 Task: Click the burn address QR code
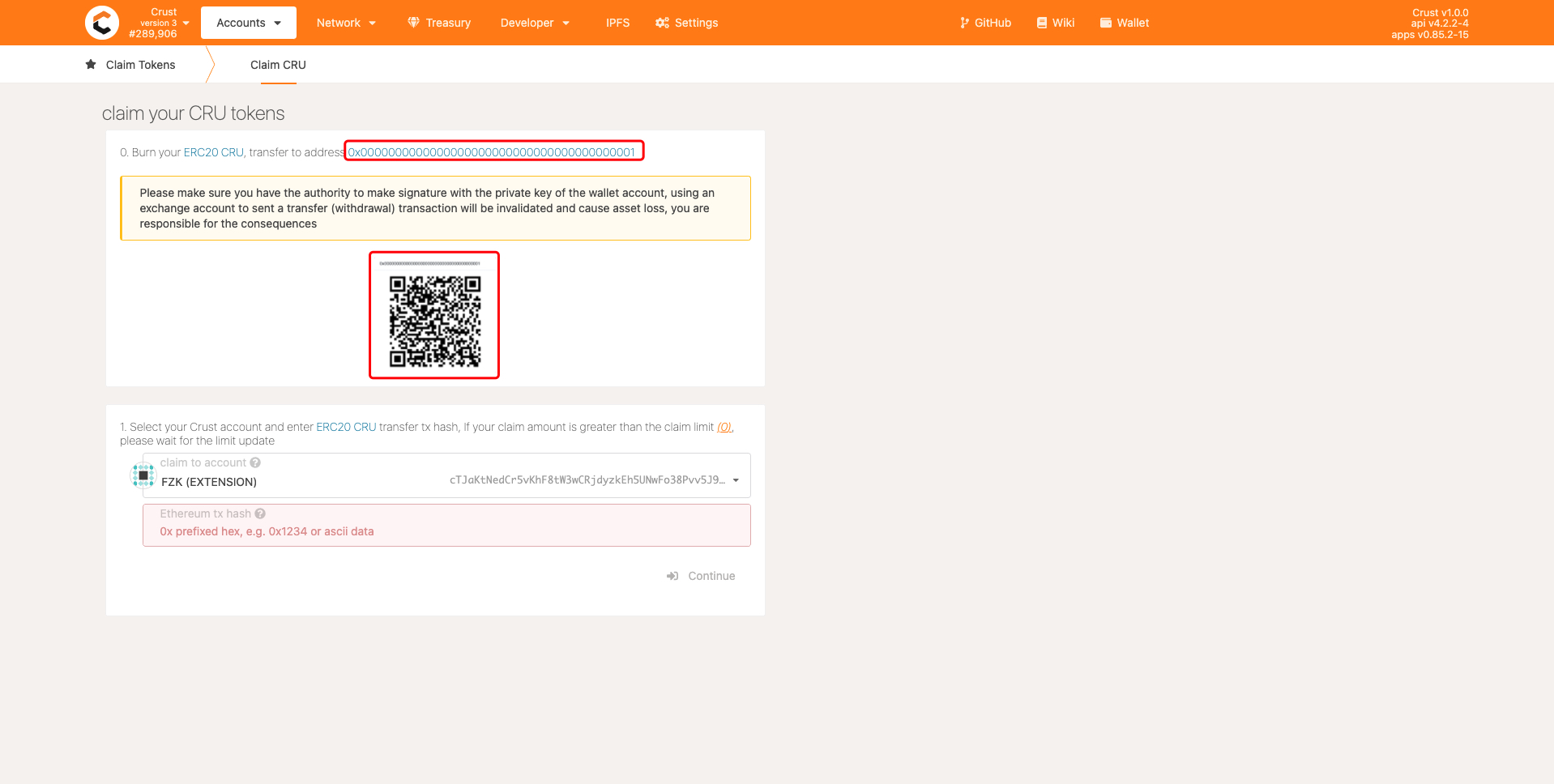tap(435, 321)
